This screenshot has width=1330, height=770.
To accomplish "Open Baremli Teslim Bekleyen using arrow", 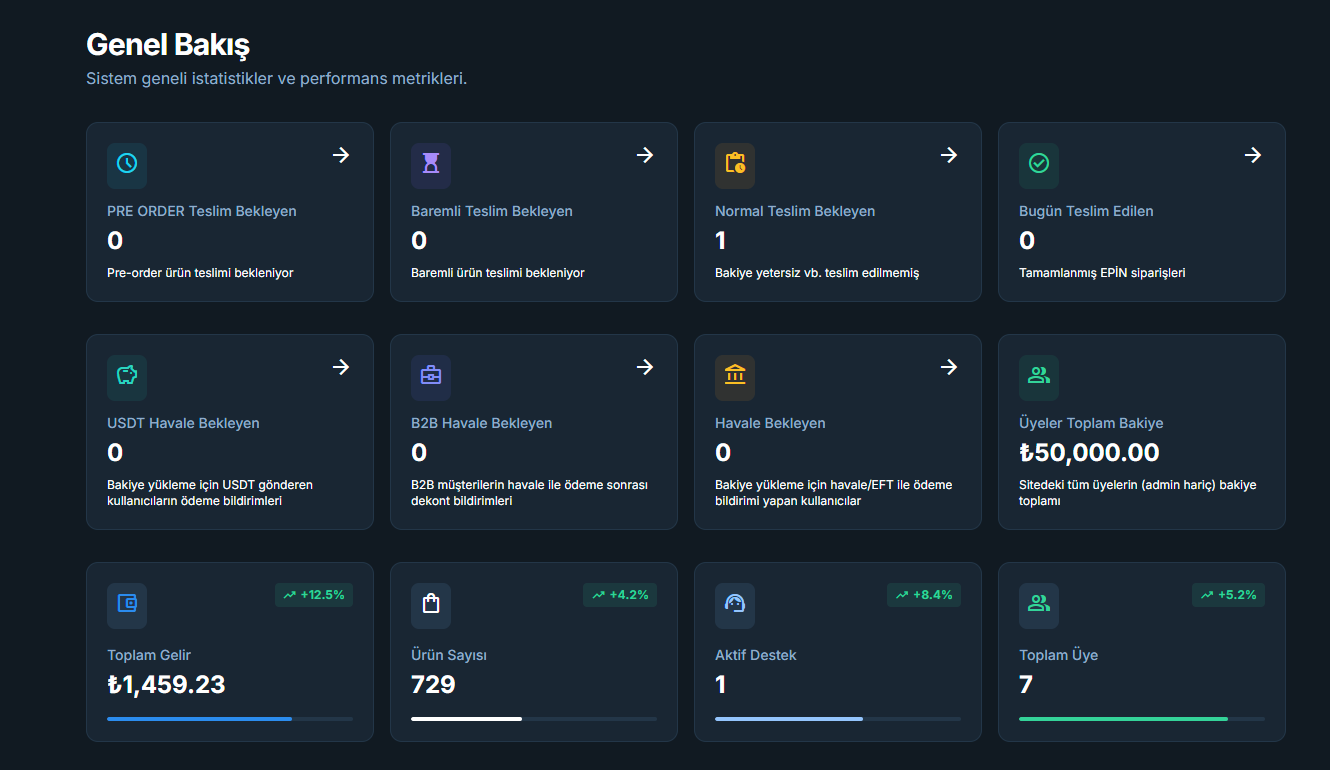I will coord(645,155).
